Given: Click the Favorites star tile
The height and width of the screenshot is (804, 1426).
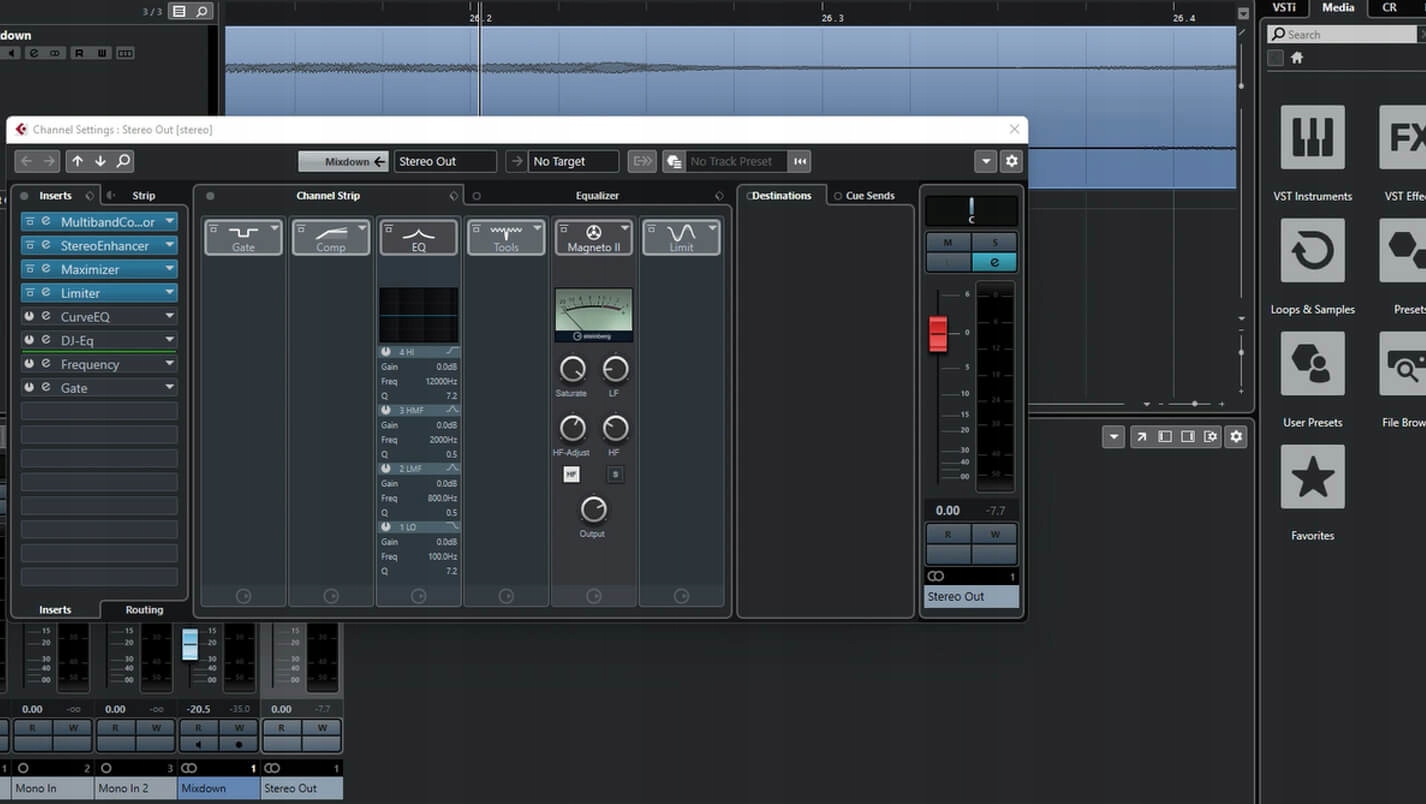Looking at the screenshot, I should point(1312,477).
